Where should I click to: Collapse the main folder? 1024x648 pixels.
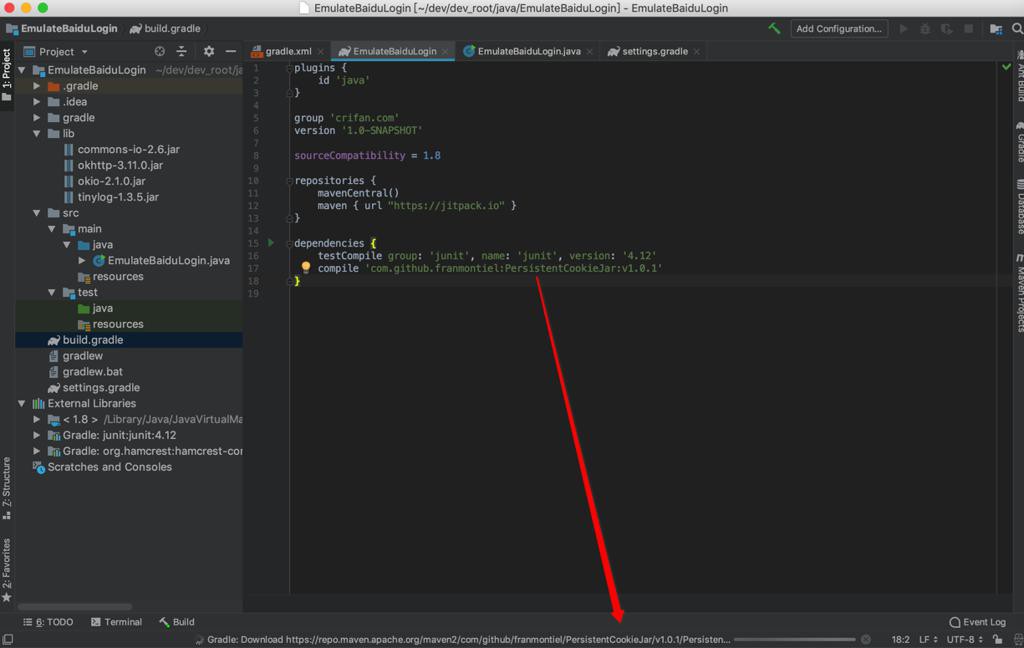(x=52, y=229)
